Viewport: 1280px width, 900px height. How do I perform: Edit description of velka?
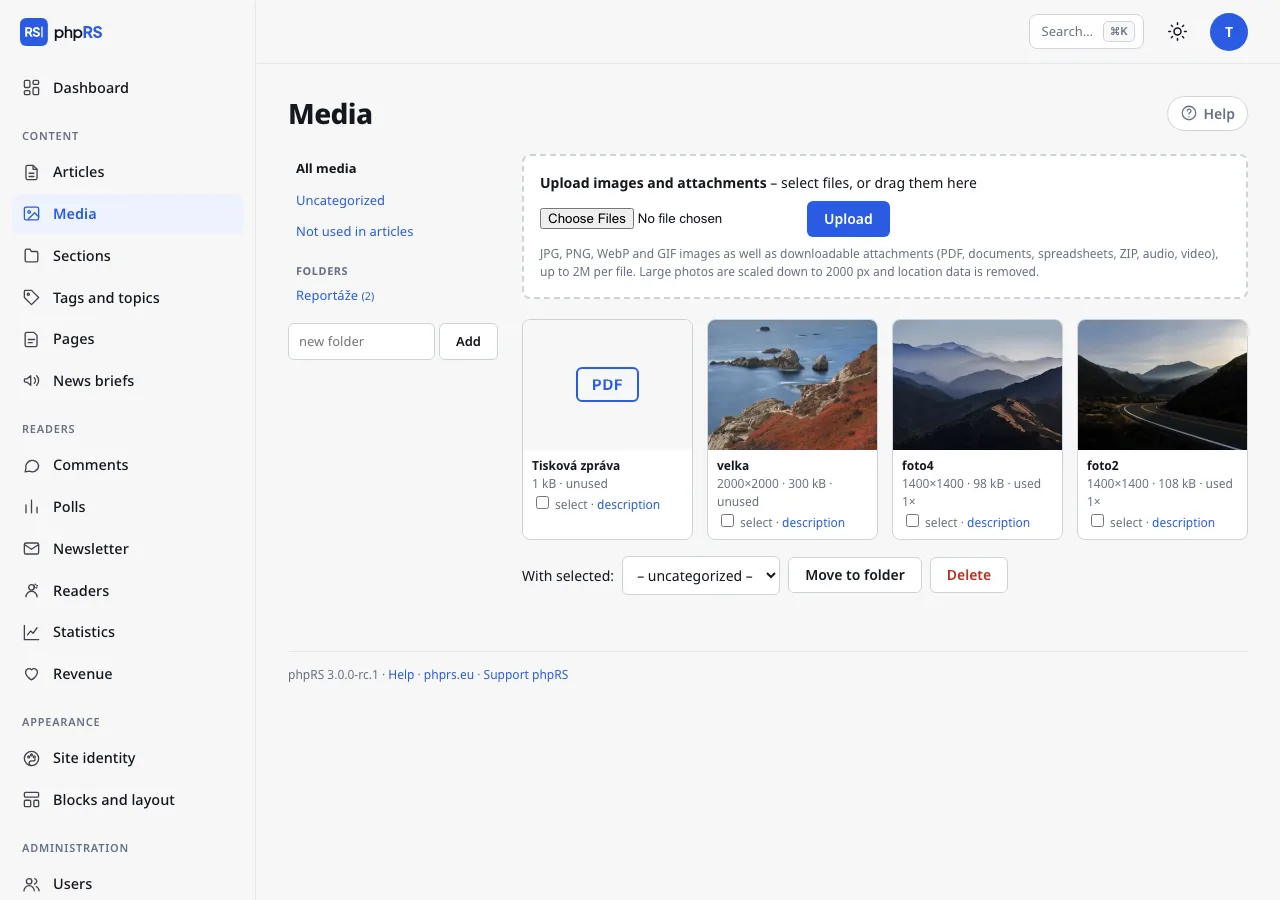[813, 523]
